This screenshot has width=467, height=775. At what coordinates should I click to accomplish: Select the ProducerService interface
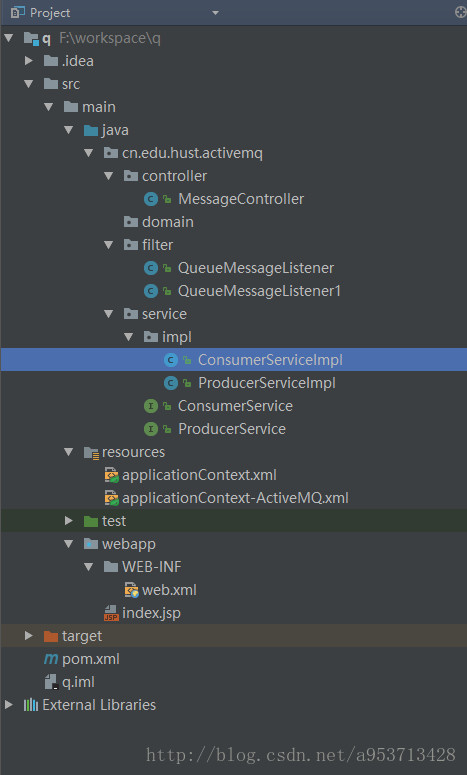[x=232, y=429]
